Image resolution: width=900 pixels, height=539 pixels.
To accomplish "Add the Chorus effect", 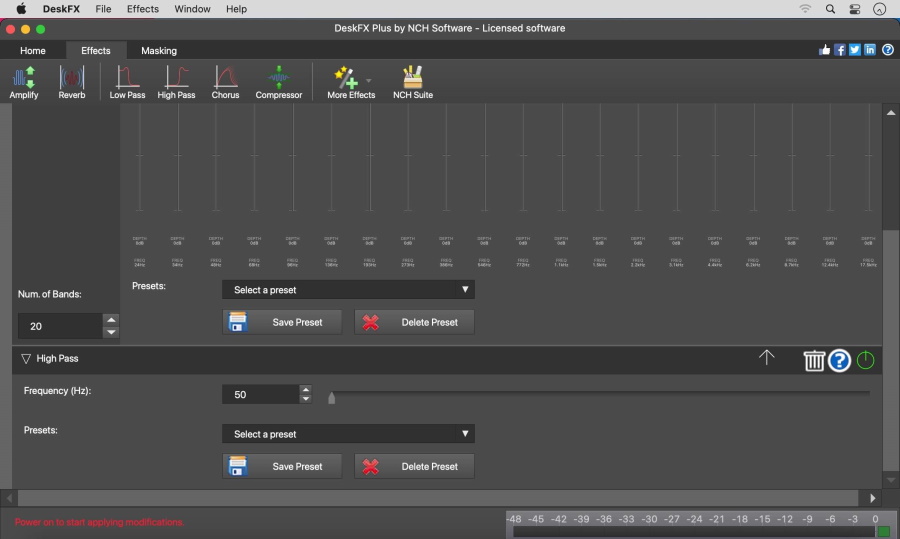I will tap(225, 82).
